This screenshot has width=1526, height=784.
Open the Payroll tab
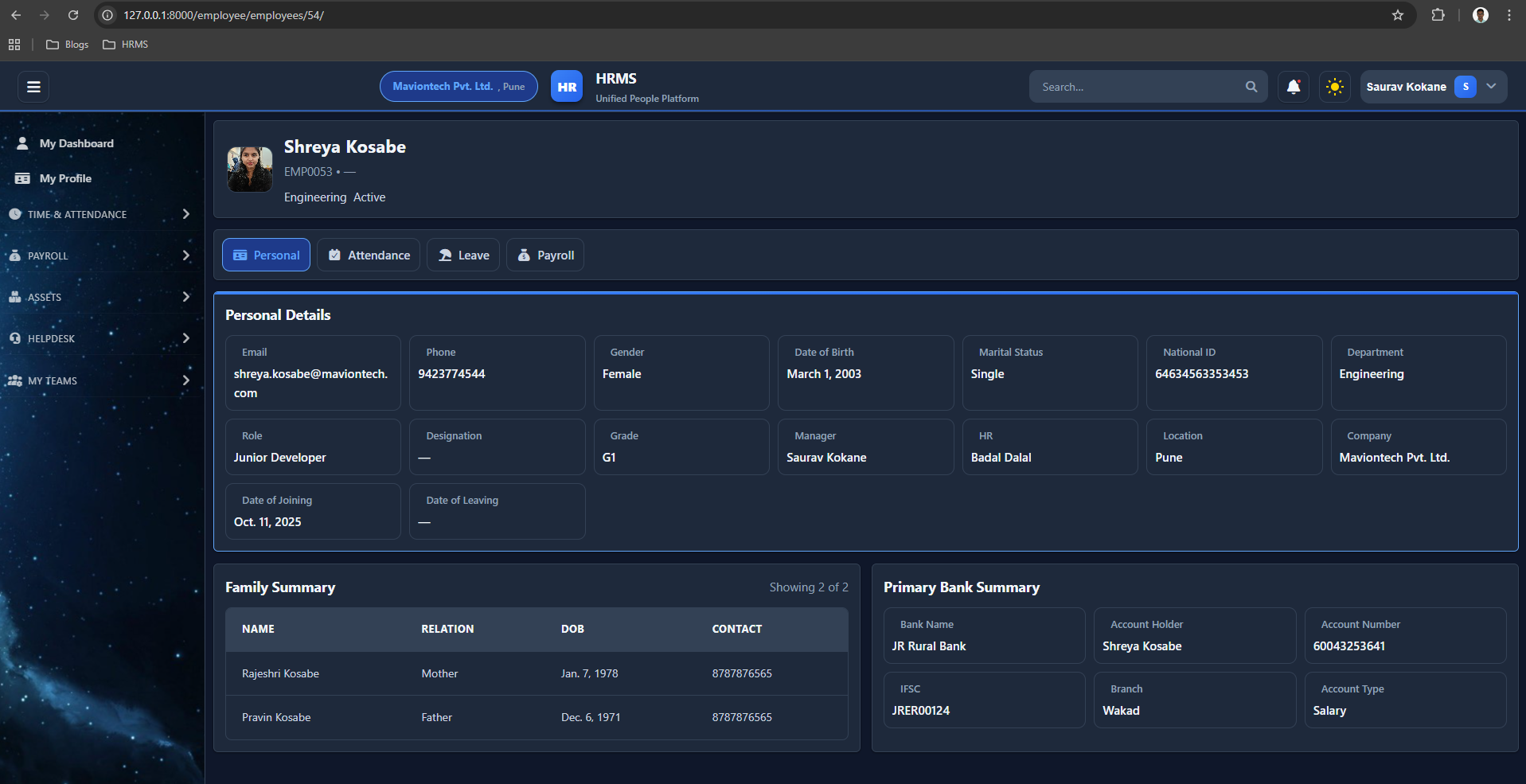(x=545, y=255)
